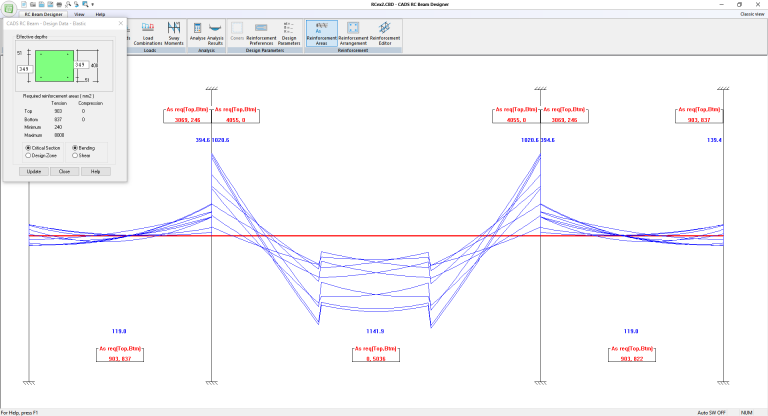Open the Reinforcement Editor
Screen dimensions: 768x416
[385, 34]
